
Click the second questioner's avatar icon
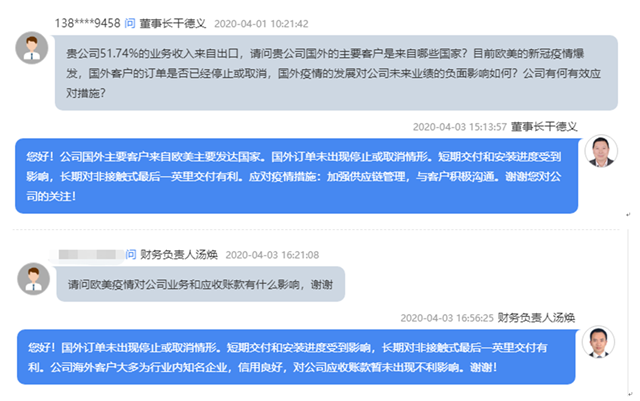[x=33, y=279]
